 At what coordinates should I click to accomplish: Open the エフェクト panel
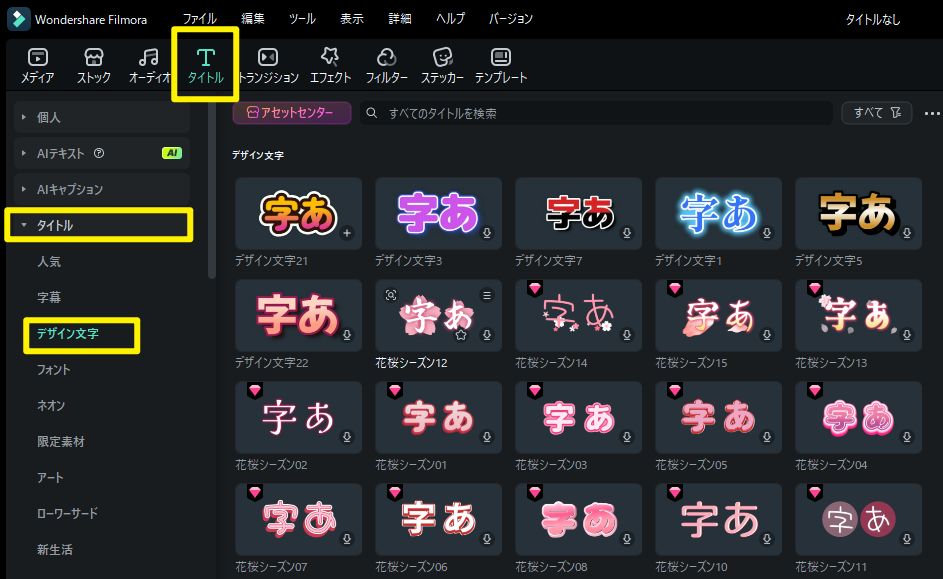click(x=330, y=64)
